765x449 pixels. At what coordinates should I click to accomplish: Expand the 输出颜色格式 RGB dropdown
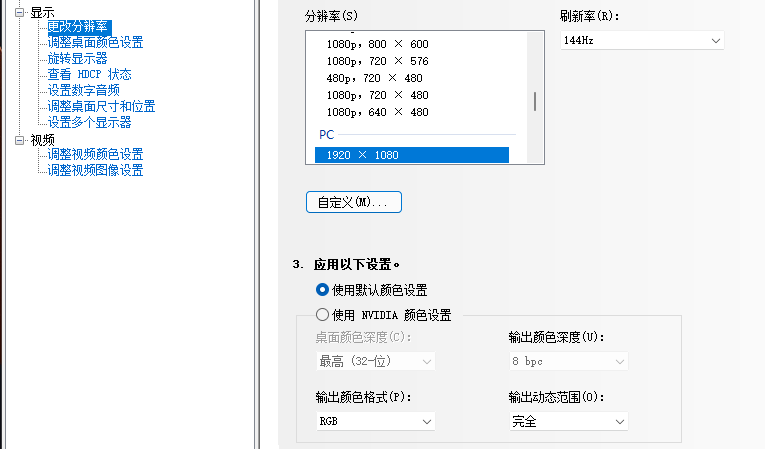click(x=374, y=421)
